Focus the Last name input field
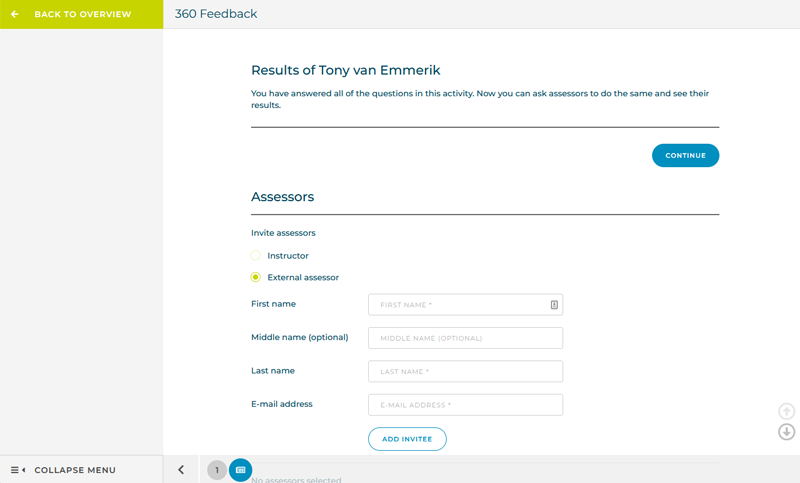 [x=465, y=371]
